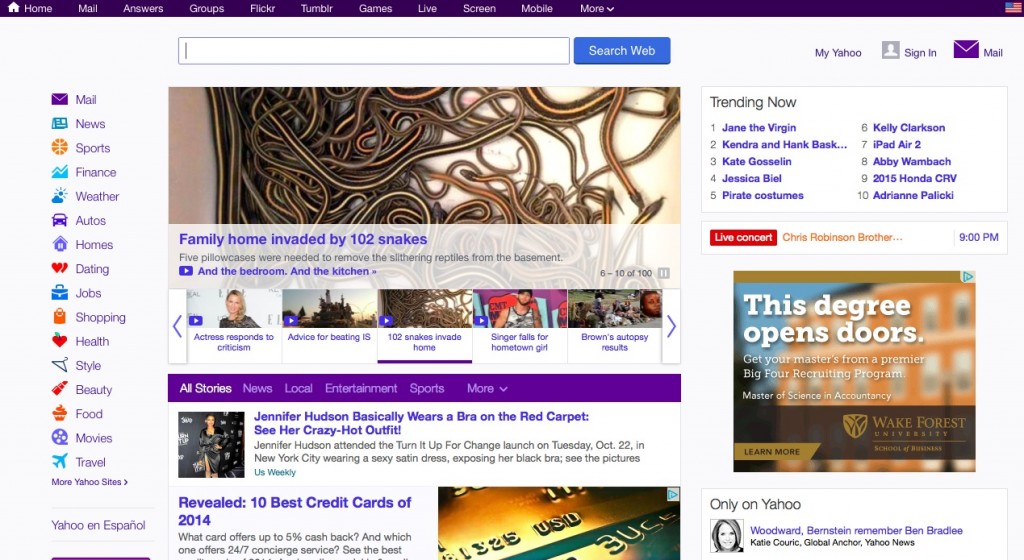Click the Mail envelope icon in left sidebar

pos(60,100)
